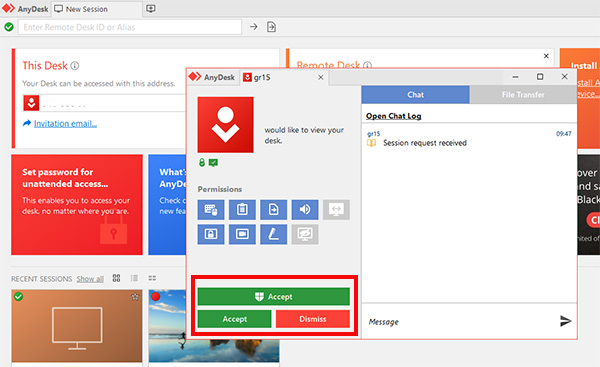Switch to the File Transfer tab

[523, 95]
